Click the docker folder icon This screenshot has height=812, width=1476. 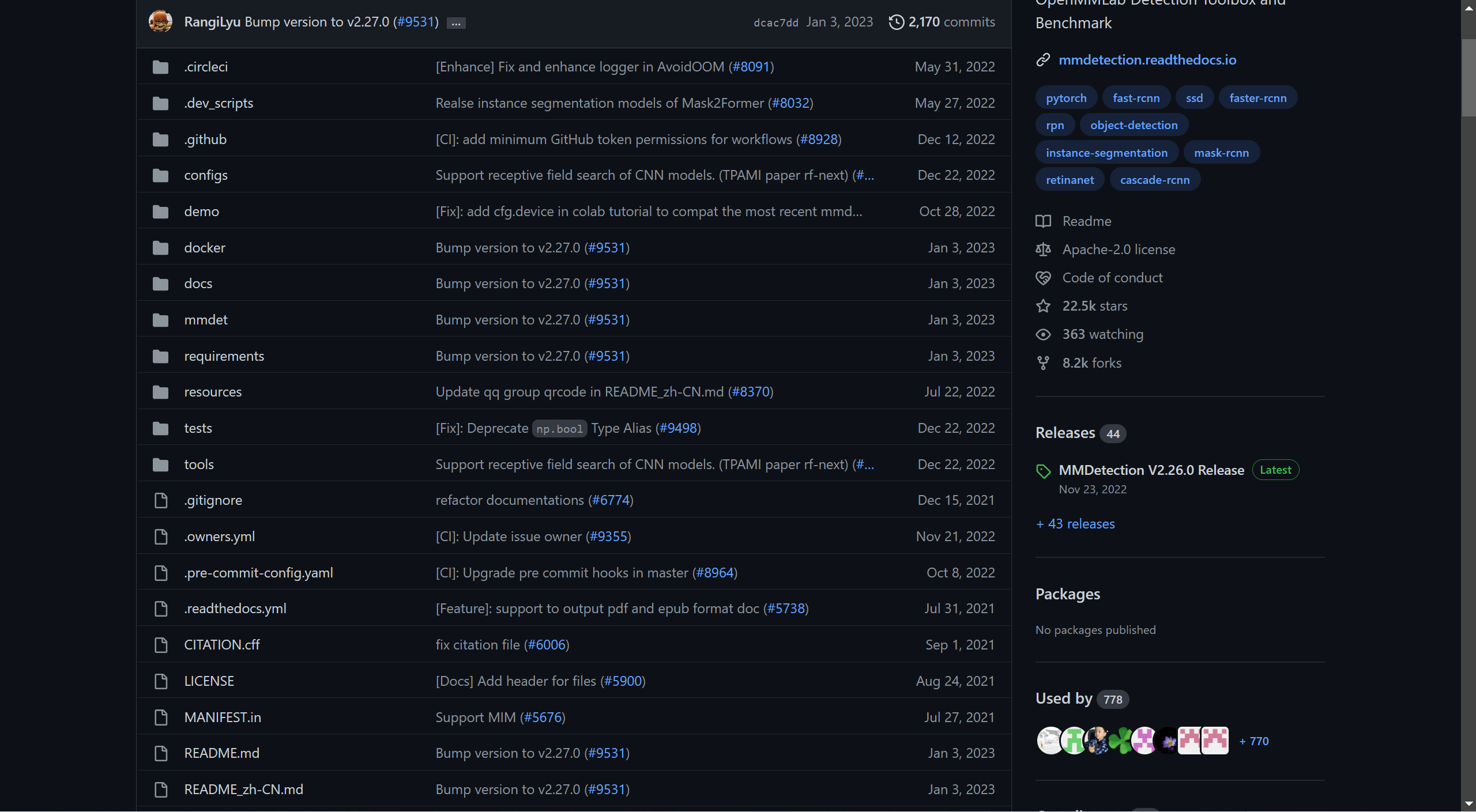pyautogui.click(x=161, y=248)
